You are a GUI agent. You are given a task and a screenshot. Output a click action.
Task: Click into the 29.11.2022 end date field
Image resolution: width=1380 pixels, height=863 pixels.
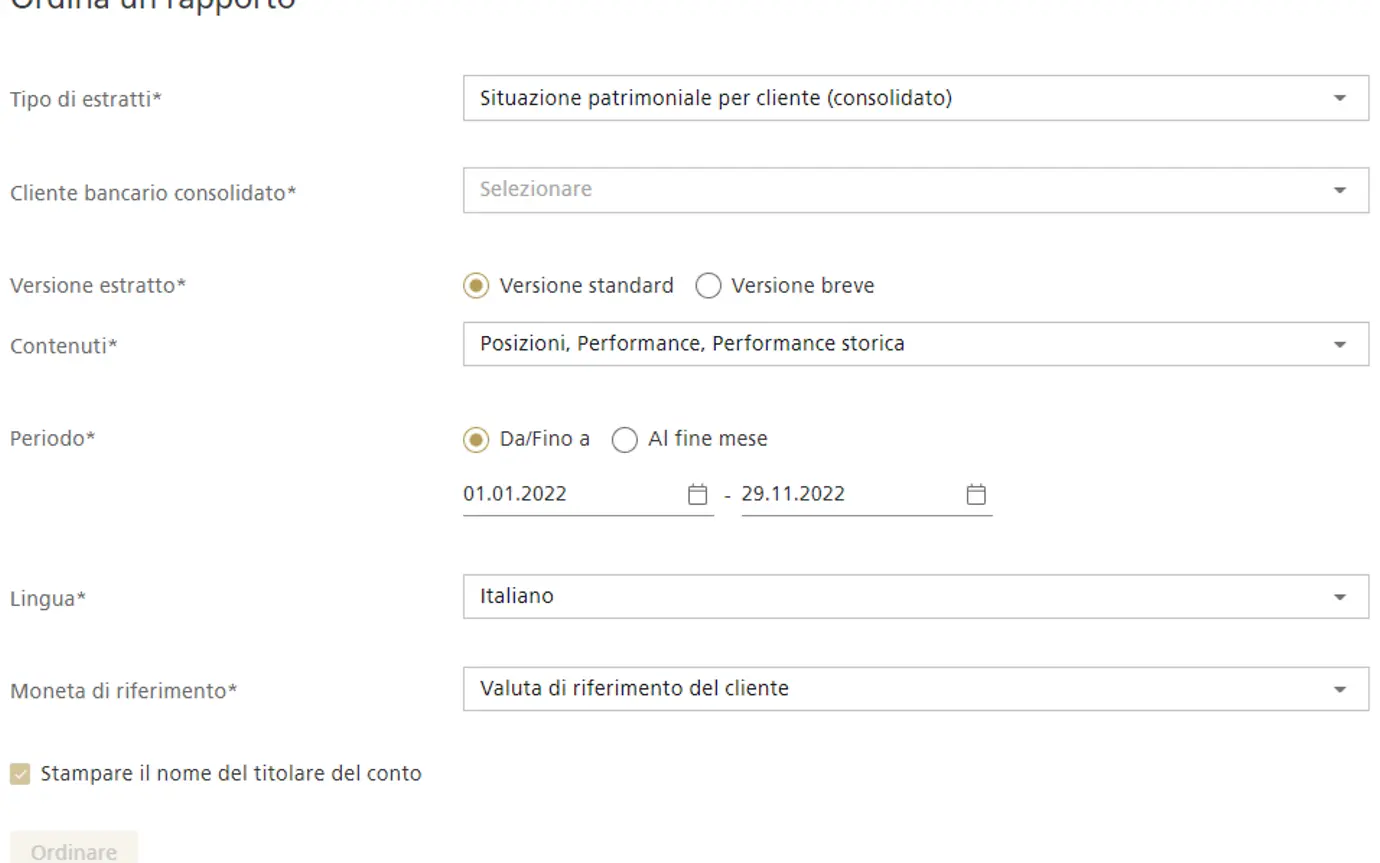[x=848, y=494]
